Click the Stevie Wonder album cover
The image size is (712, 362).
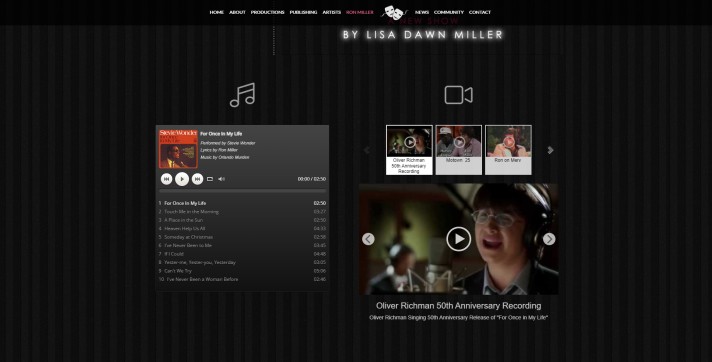pos(178,149)
